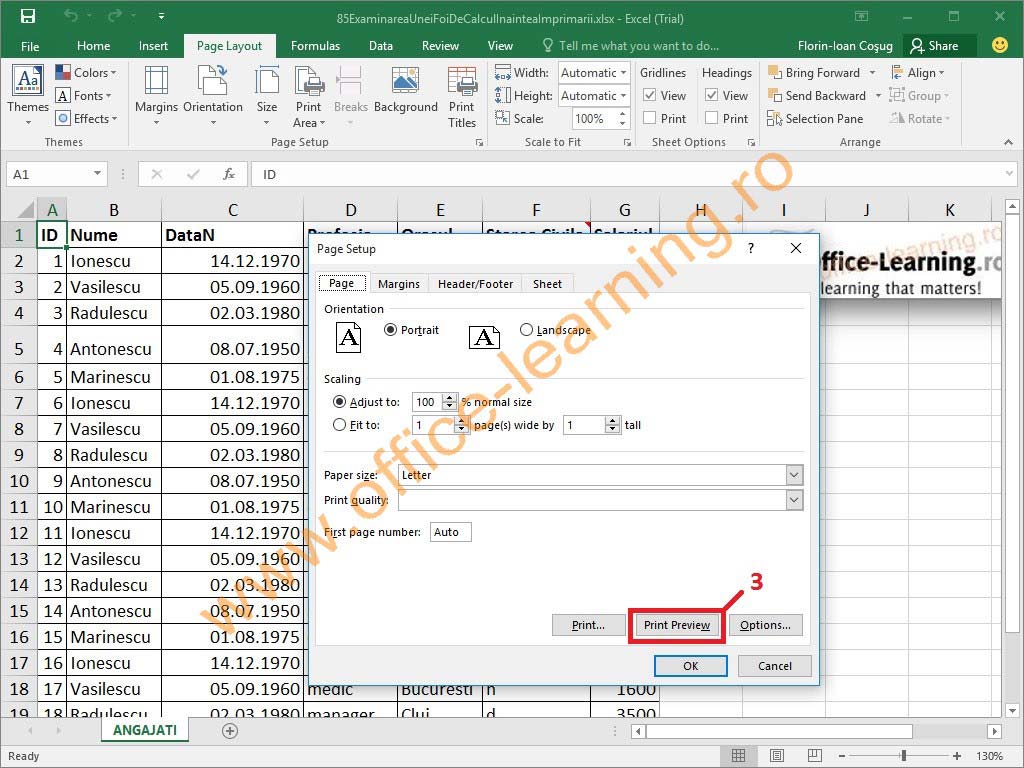Click the Page Setup dialog help question mark
The width and height of the screenshot is (1024, 768).
(x=751, y=248)
